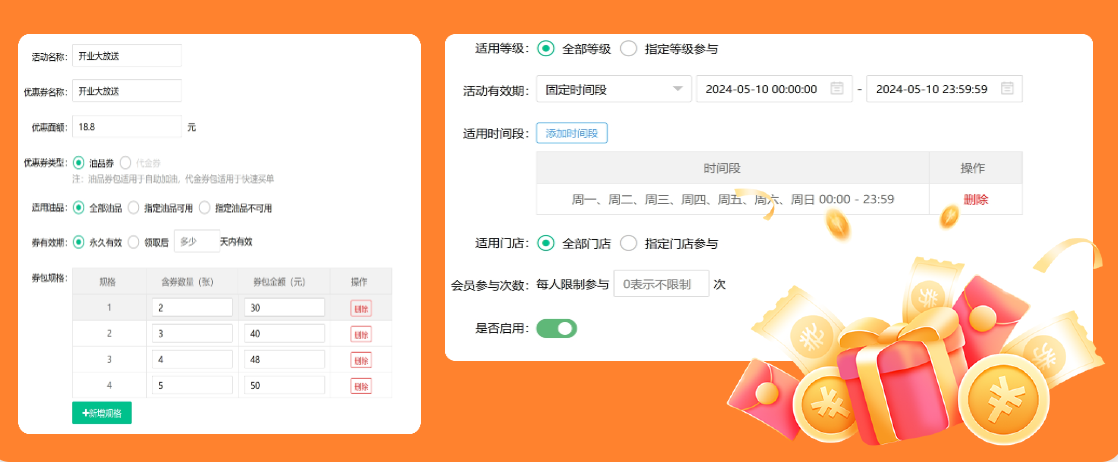The height and width of the screenshot is (462, 1118).
Task: Select the 指定等级参与 radio option
Action: click(629, 48)
